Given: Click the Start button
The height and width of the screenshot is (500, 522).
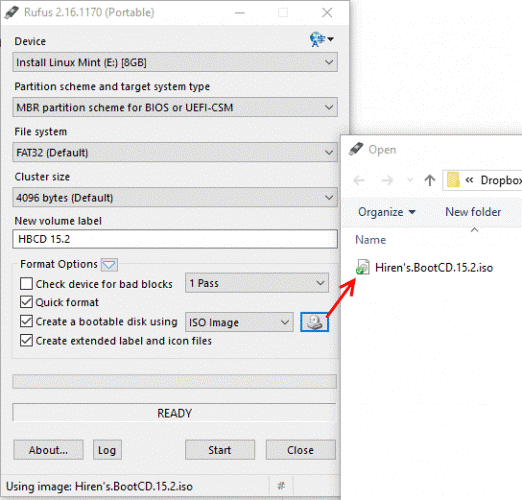Looking at the screenshot, I should [220, 450].
